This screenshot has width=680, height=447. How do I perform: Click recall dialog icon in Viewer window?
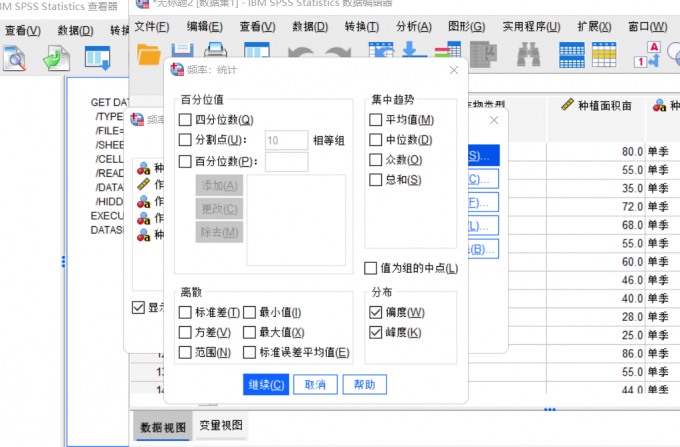98,58
